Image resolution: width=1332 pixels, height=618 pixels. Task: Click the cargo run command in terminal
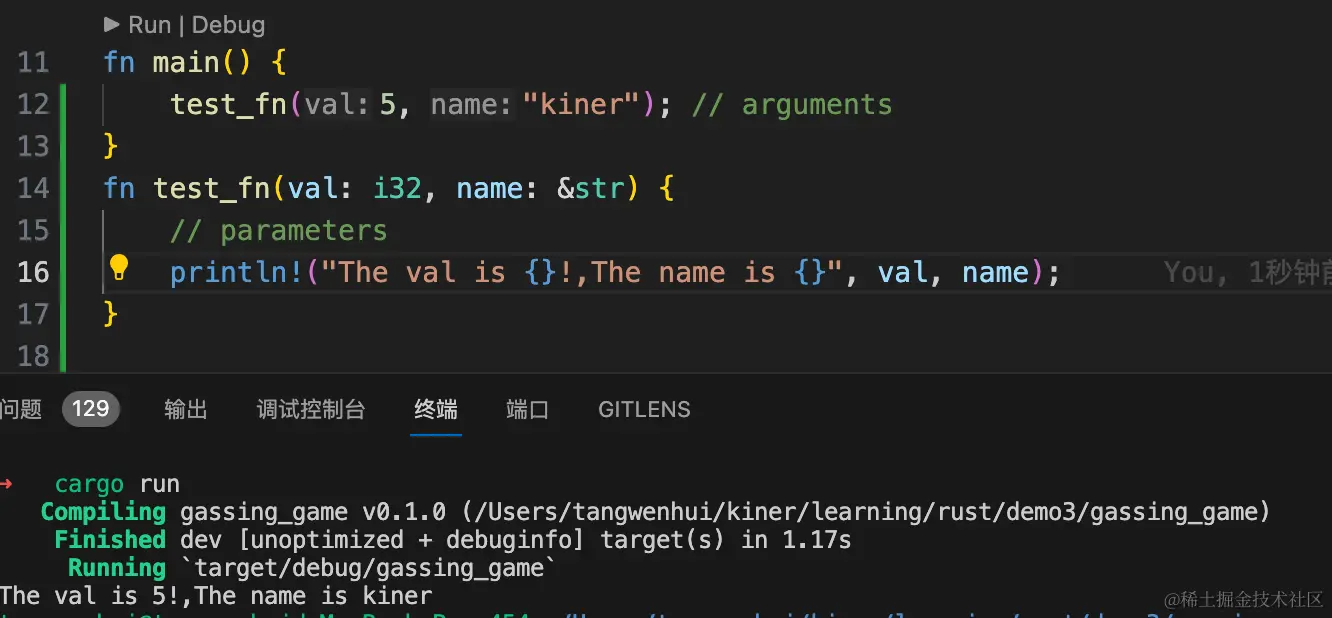click(117, 485)
